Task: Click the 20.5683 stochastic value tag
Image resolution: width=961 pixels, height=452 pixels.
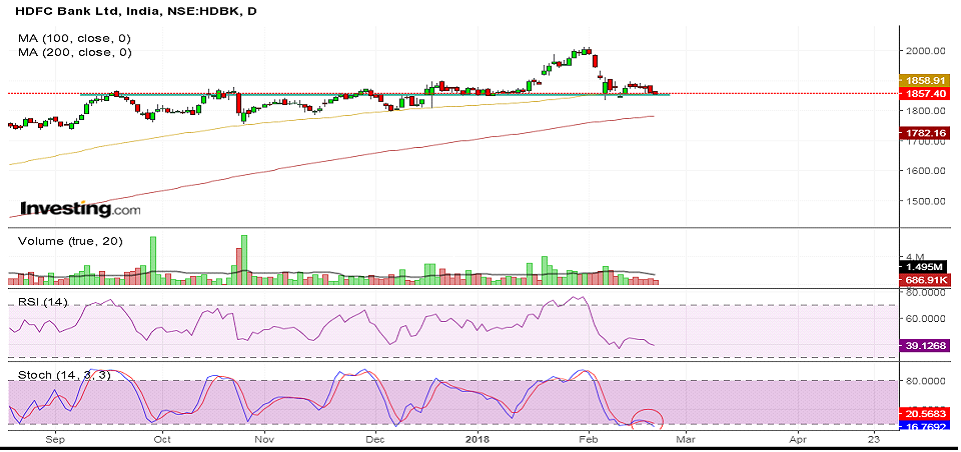Action: pyautogui.click(x=927, y=412)
